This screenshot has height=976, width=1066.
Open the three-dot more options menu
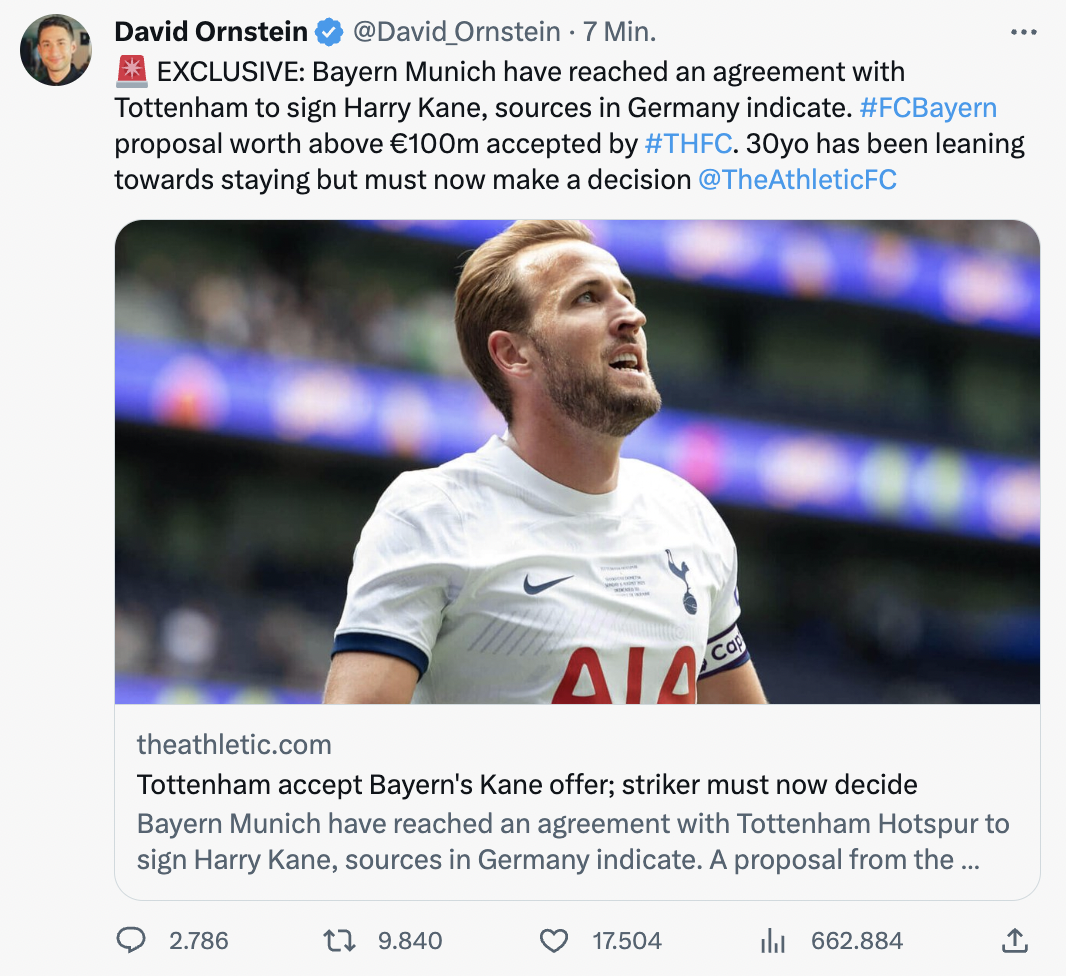pyautogui.click(x=1023, y=32)
